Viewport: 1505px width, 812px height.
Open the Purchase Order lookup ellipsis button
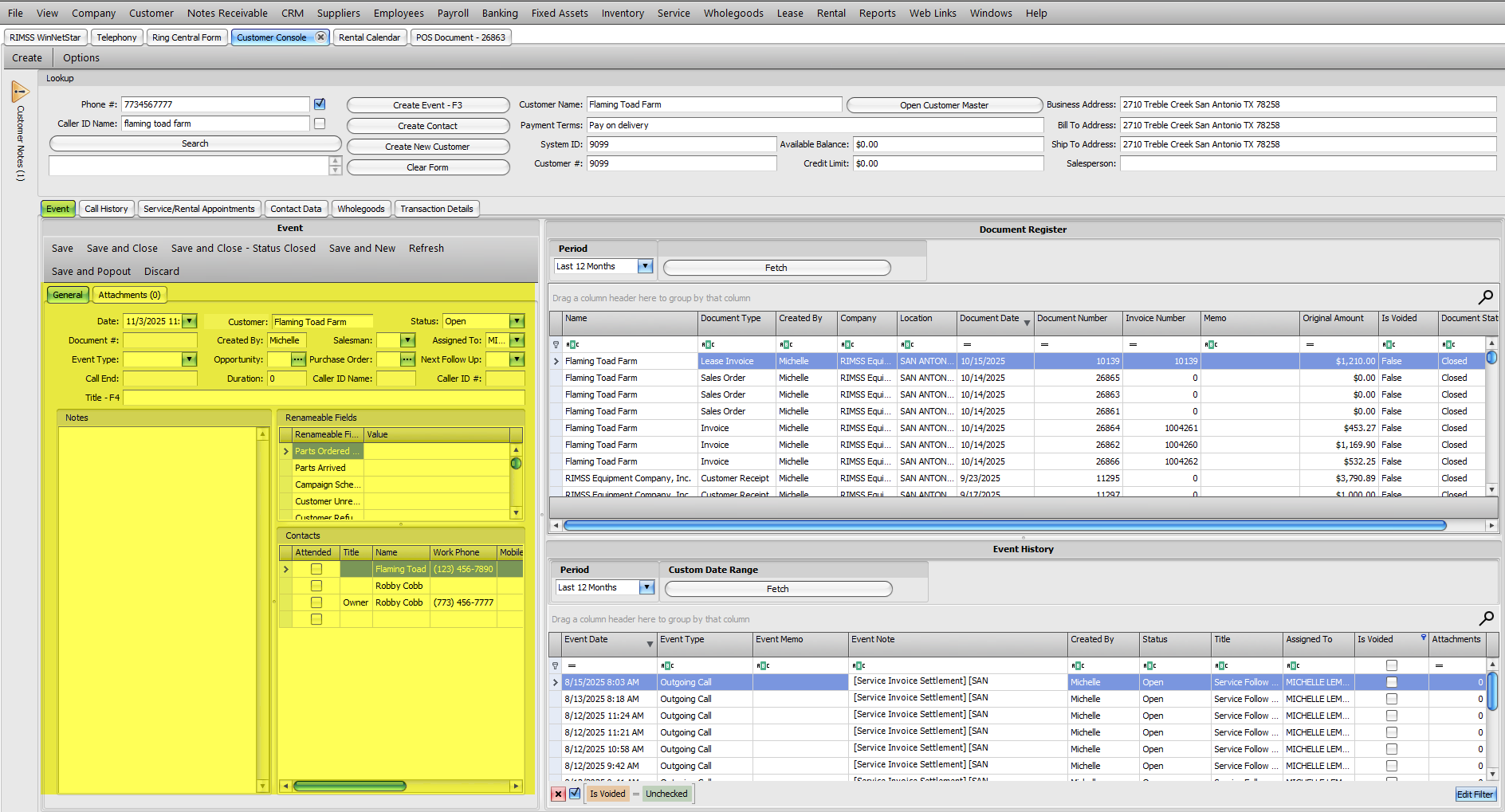click(407, 359)
